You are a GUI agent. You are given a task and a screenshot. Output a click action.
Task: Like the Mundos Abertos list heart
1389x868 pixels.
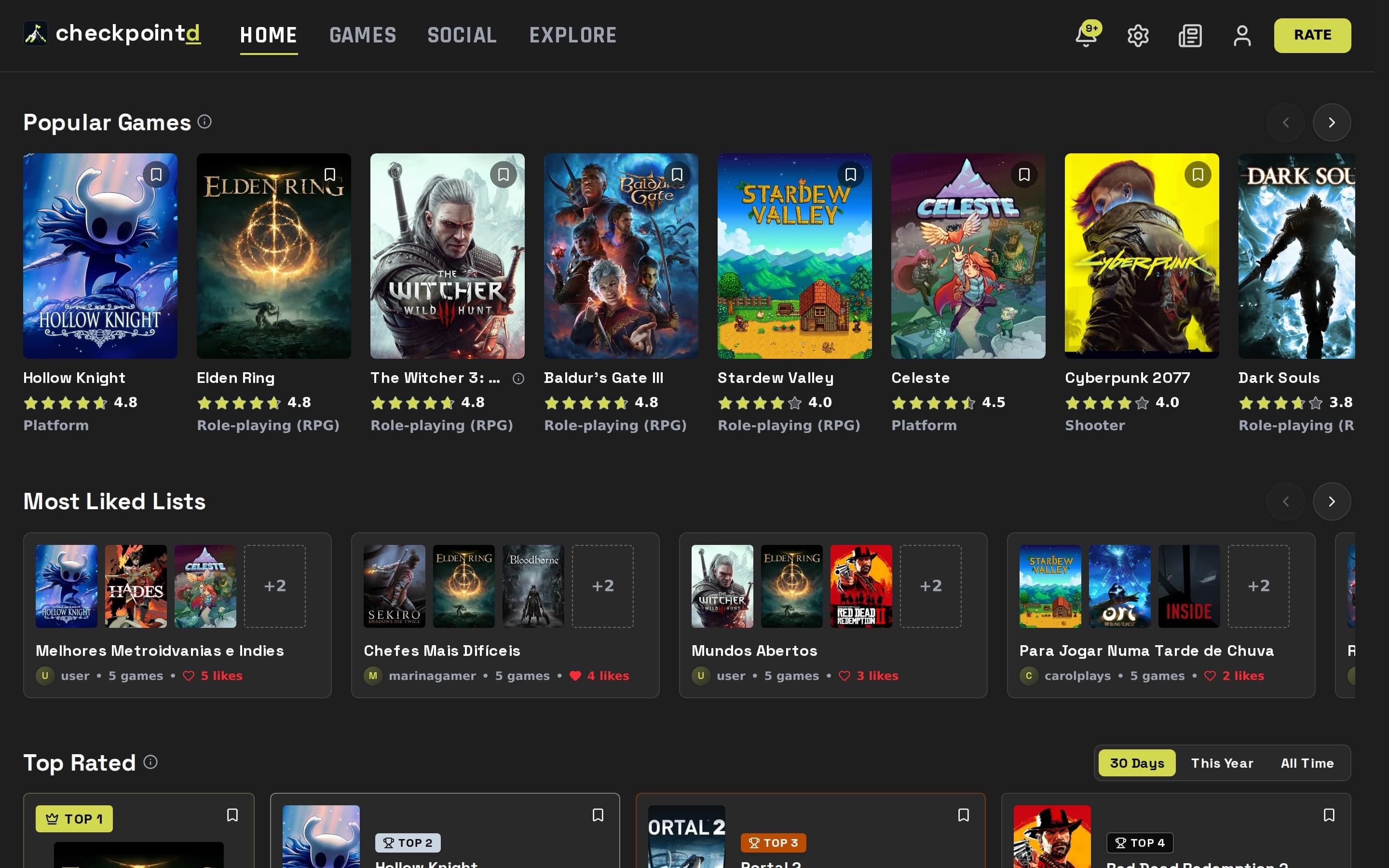[x=844, y=676]
